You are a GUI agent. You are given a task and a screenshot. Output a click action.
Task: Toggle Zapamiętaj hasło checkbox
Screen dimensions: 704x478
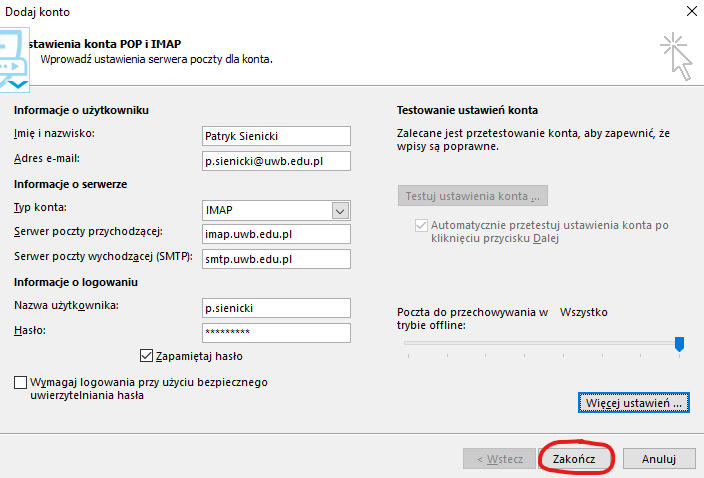tap(146, 355)
